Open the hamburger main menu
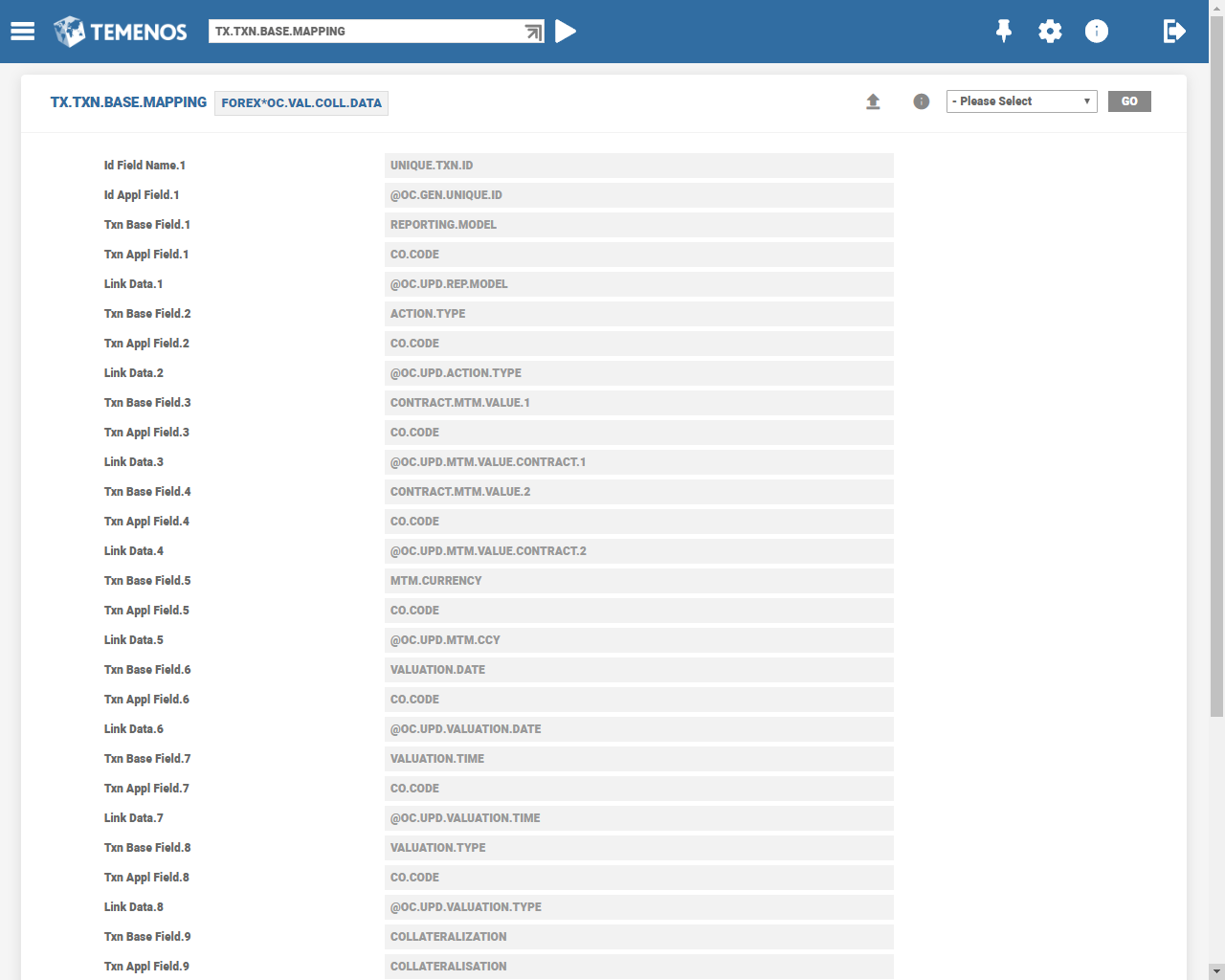 click(x=23, y=32)
